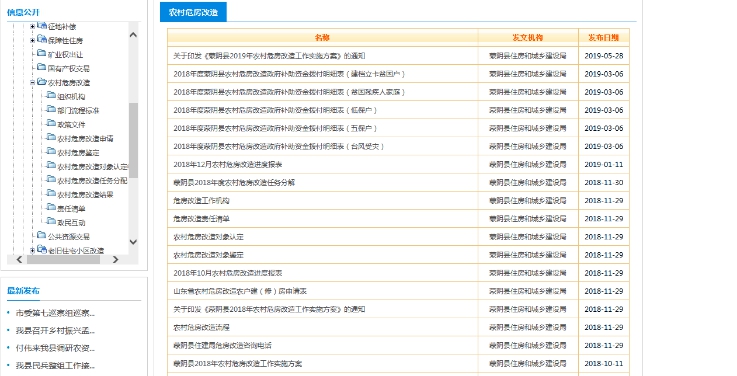Viewport: 737px width, 376px height.
Task: Open 农村危房改造对象认定 in the table
Action: [x=208, y=237]
